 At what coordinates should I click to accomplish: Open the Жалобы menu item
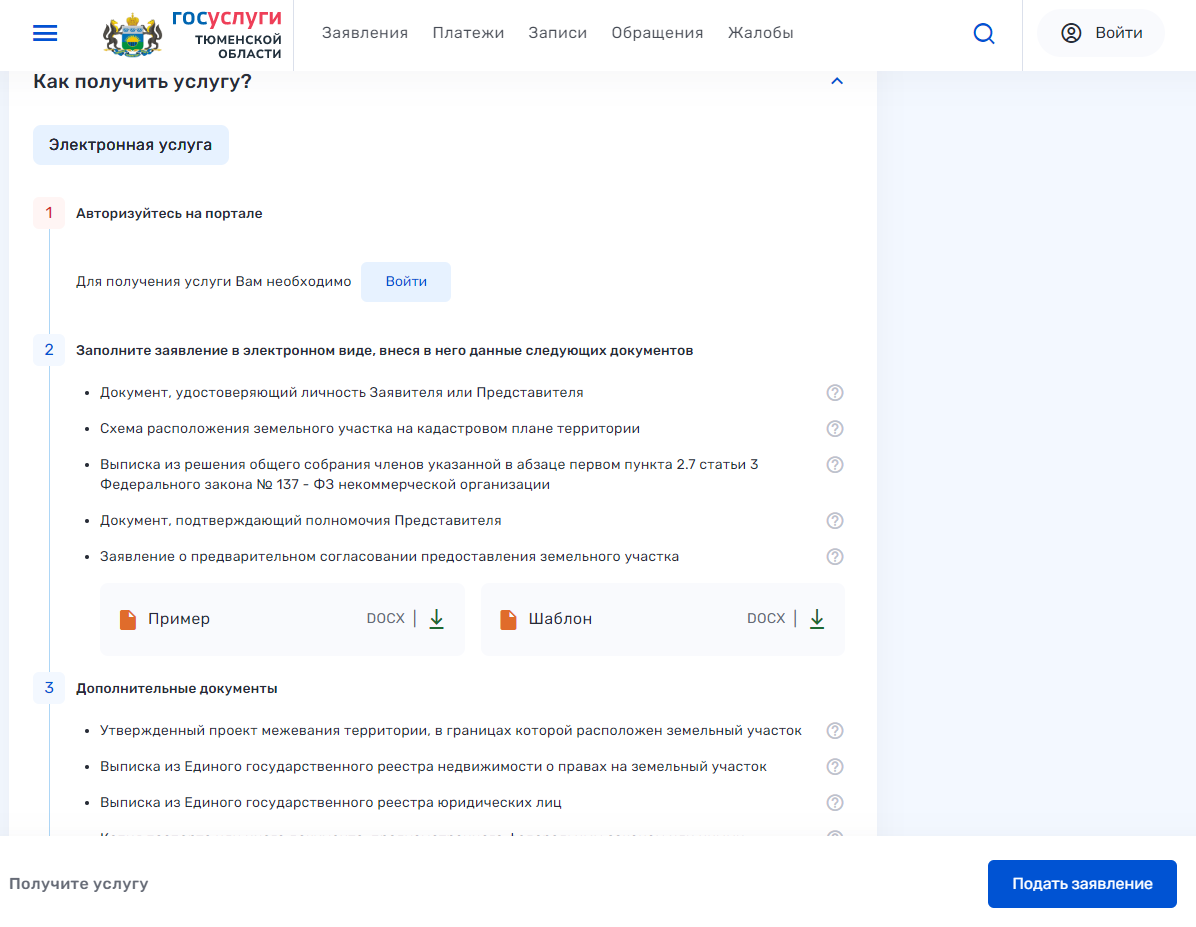click(x=760, y=33)
